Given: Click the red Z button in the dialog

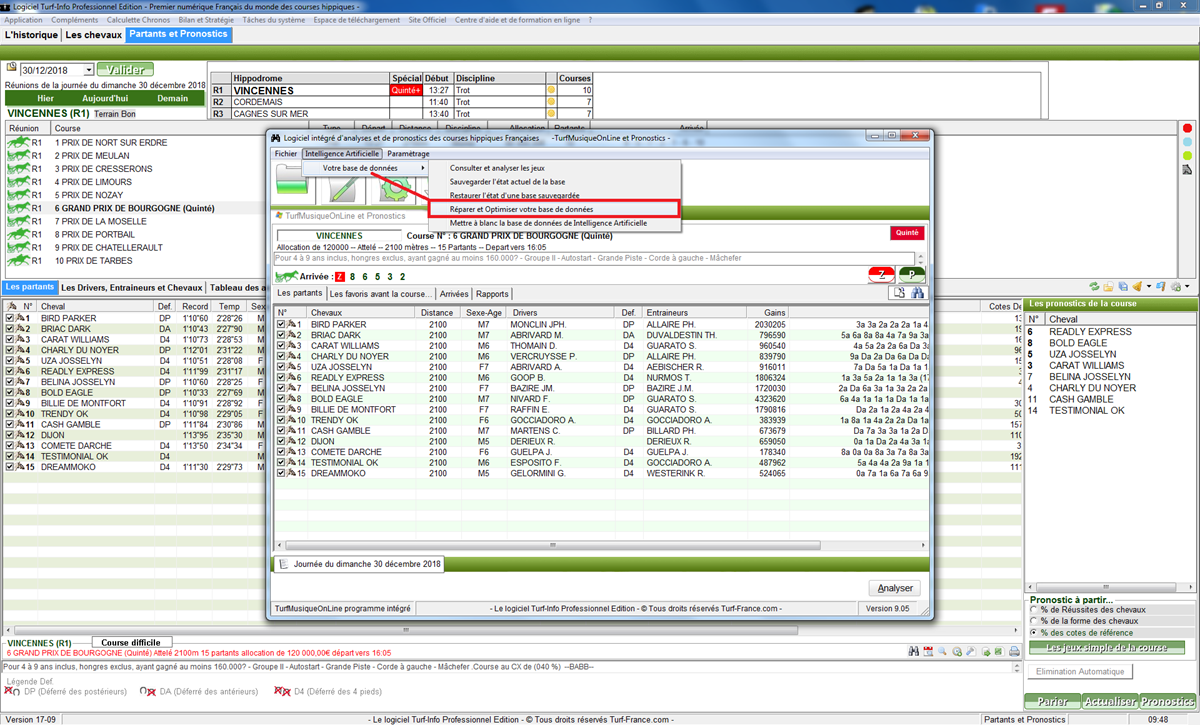Looking at the screenshot, I should [881, 275].
